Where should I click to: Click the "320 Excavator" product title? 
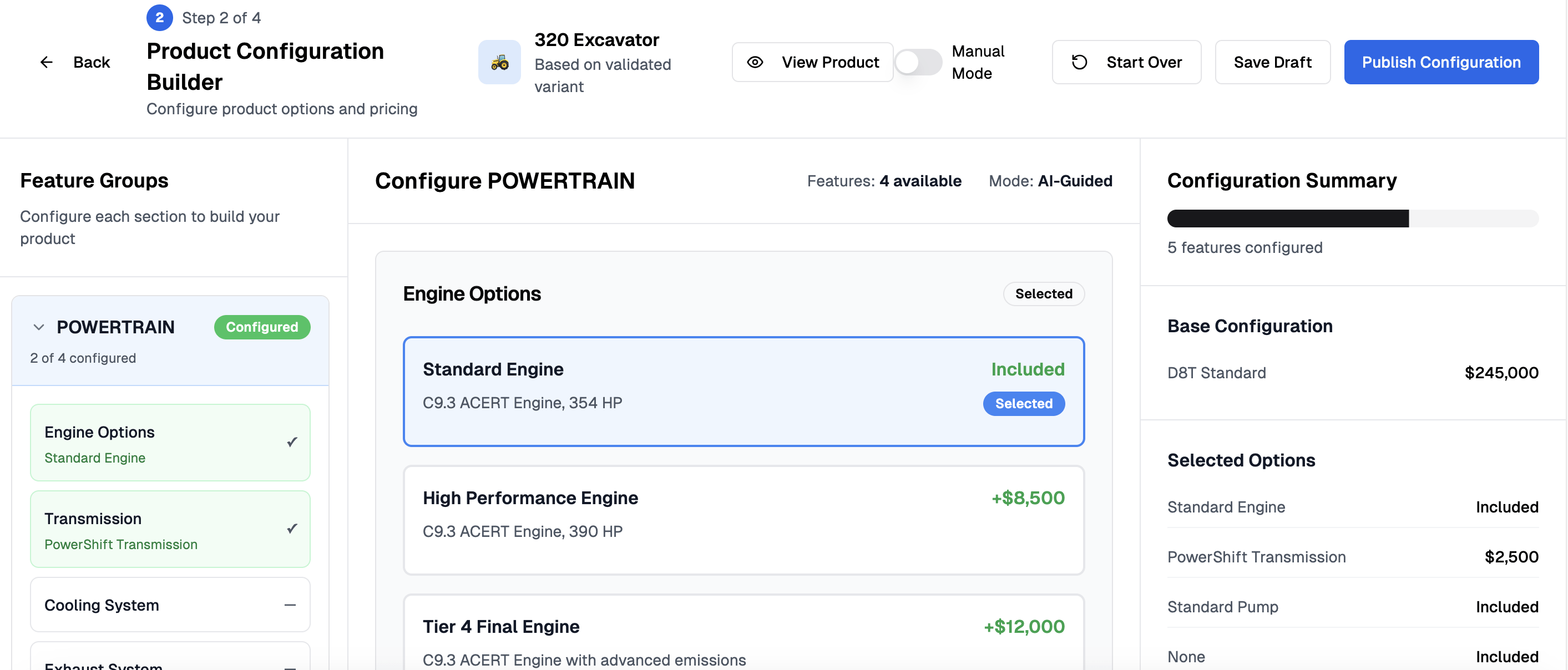[596, 40]
